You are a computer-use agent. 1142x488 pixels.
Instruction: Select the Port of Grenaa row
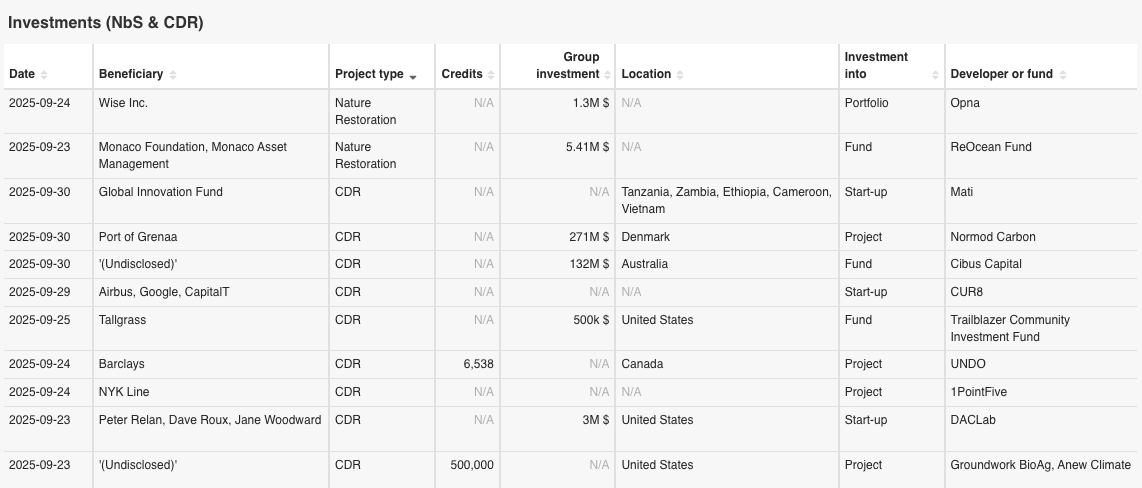click(x=138, y=237)
